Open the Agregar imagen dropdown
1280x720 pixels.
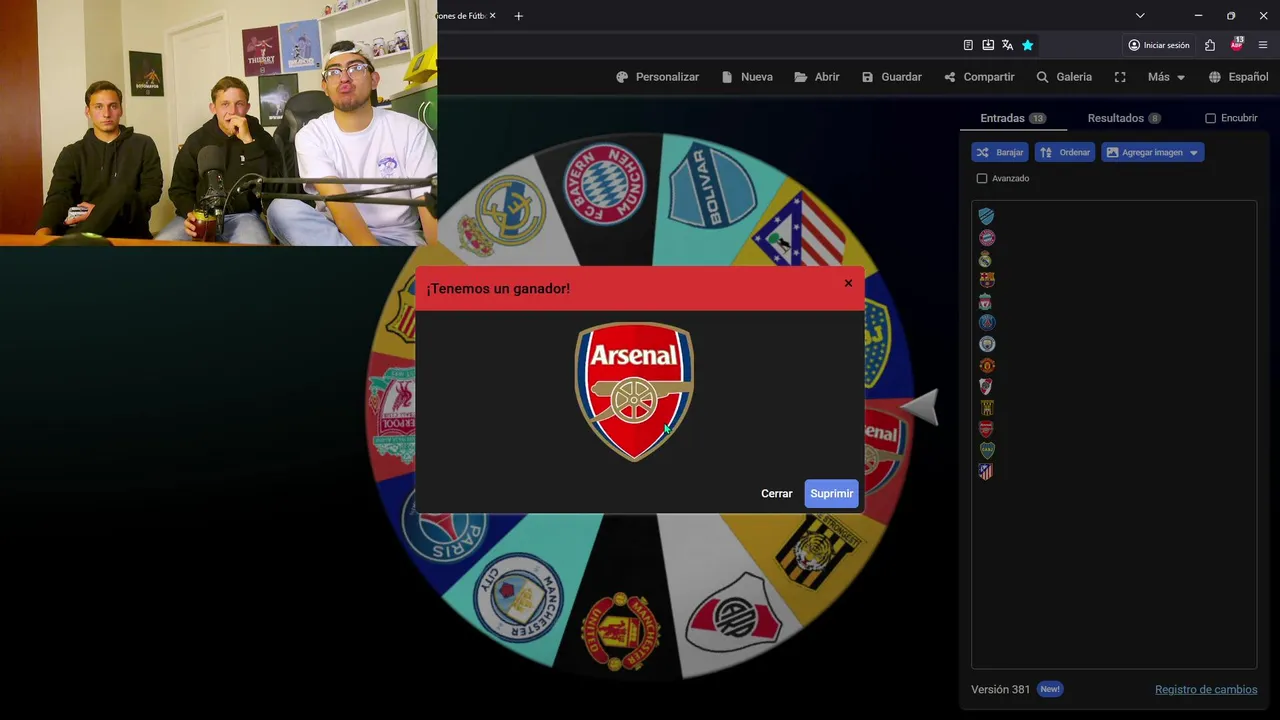tap(1152, 152)
